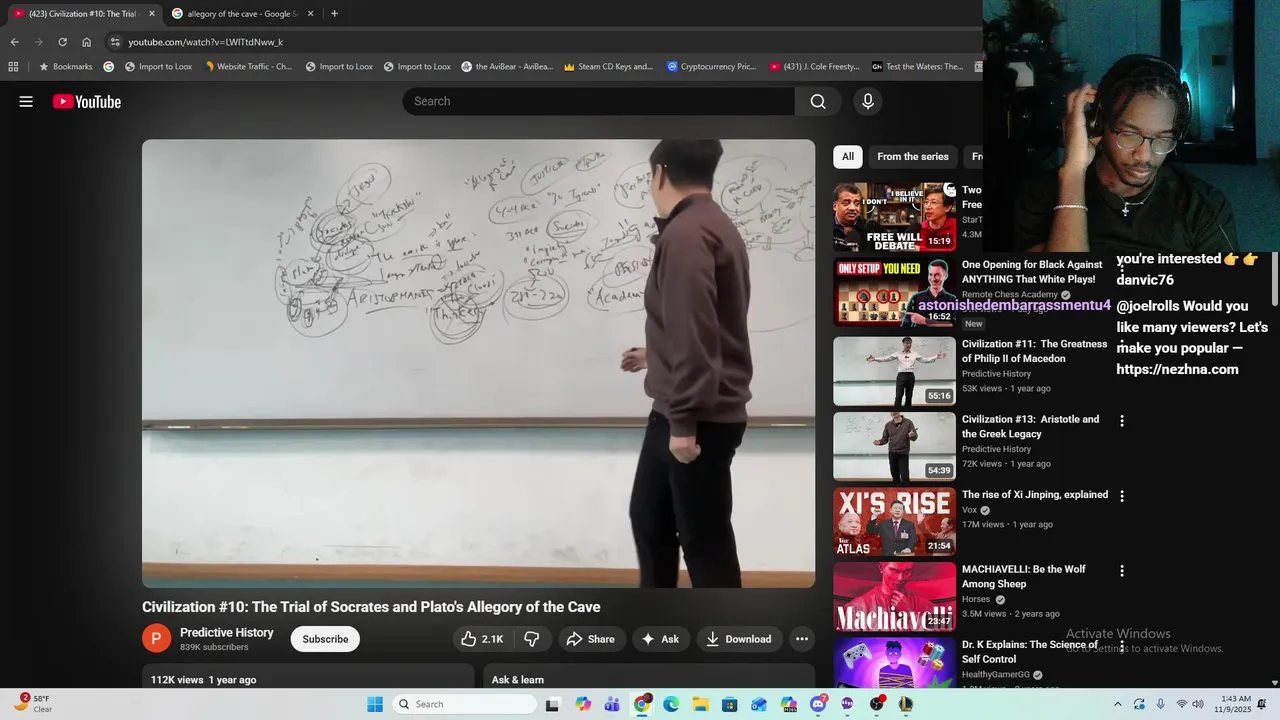Click the address bar URL

click(x=205, y=42)
